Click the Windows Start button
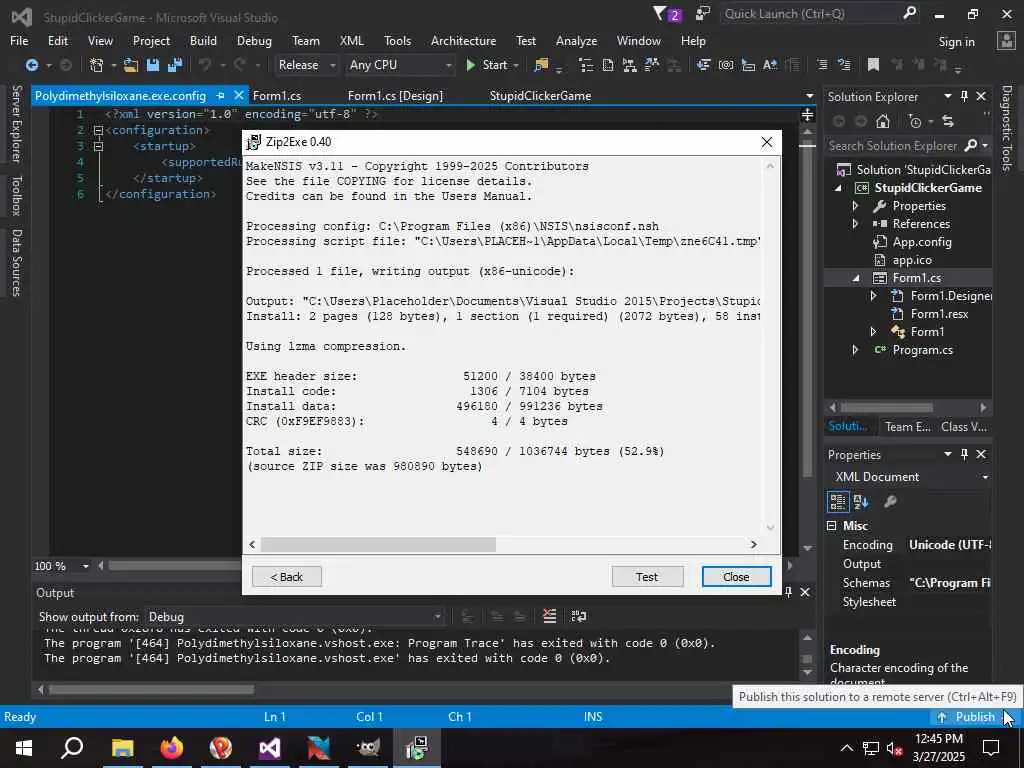 click(x=24, y=748)
